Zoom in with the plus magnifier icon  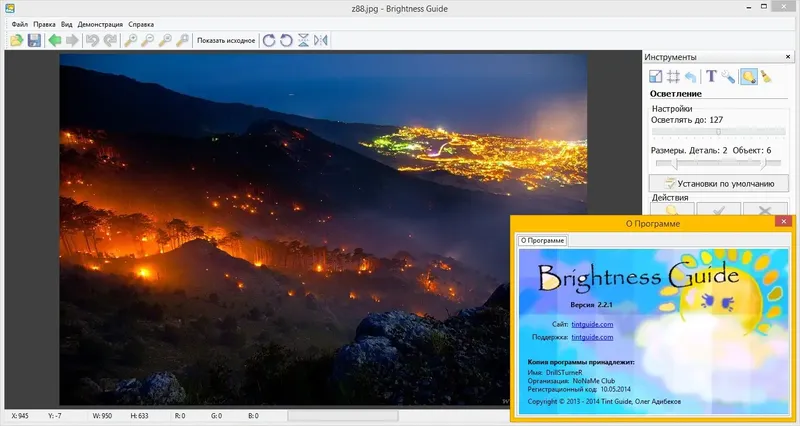[131, 40]
